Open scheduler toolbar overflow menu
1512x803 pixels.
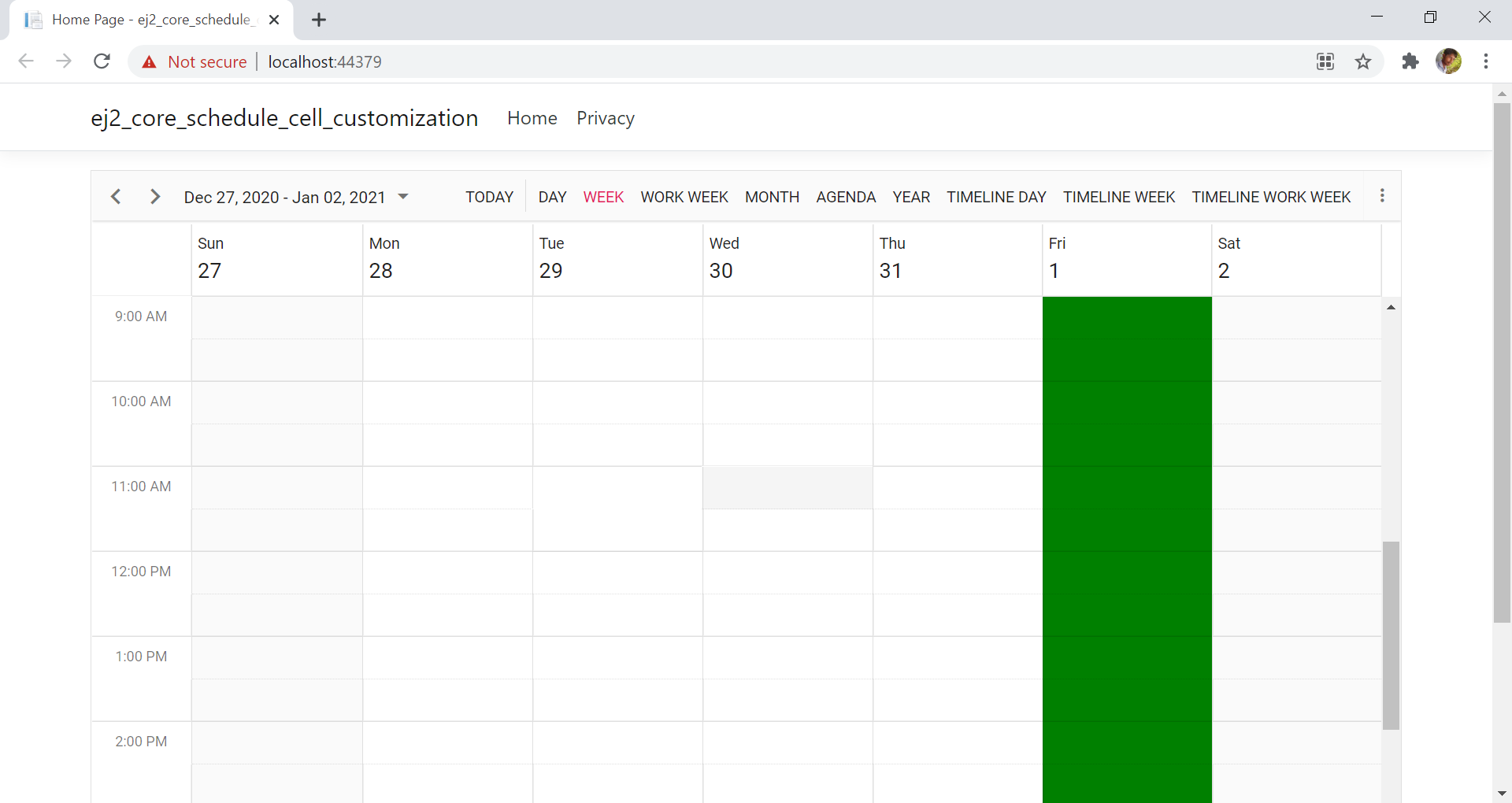(x=1382, y=196)
